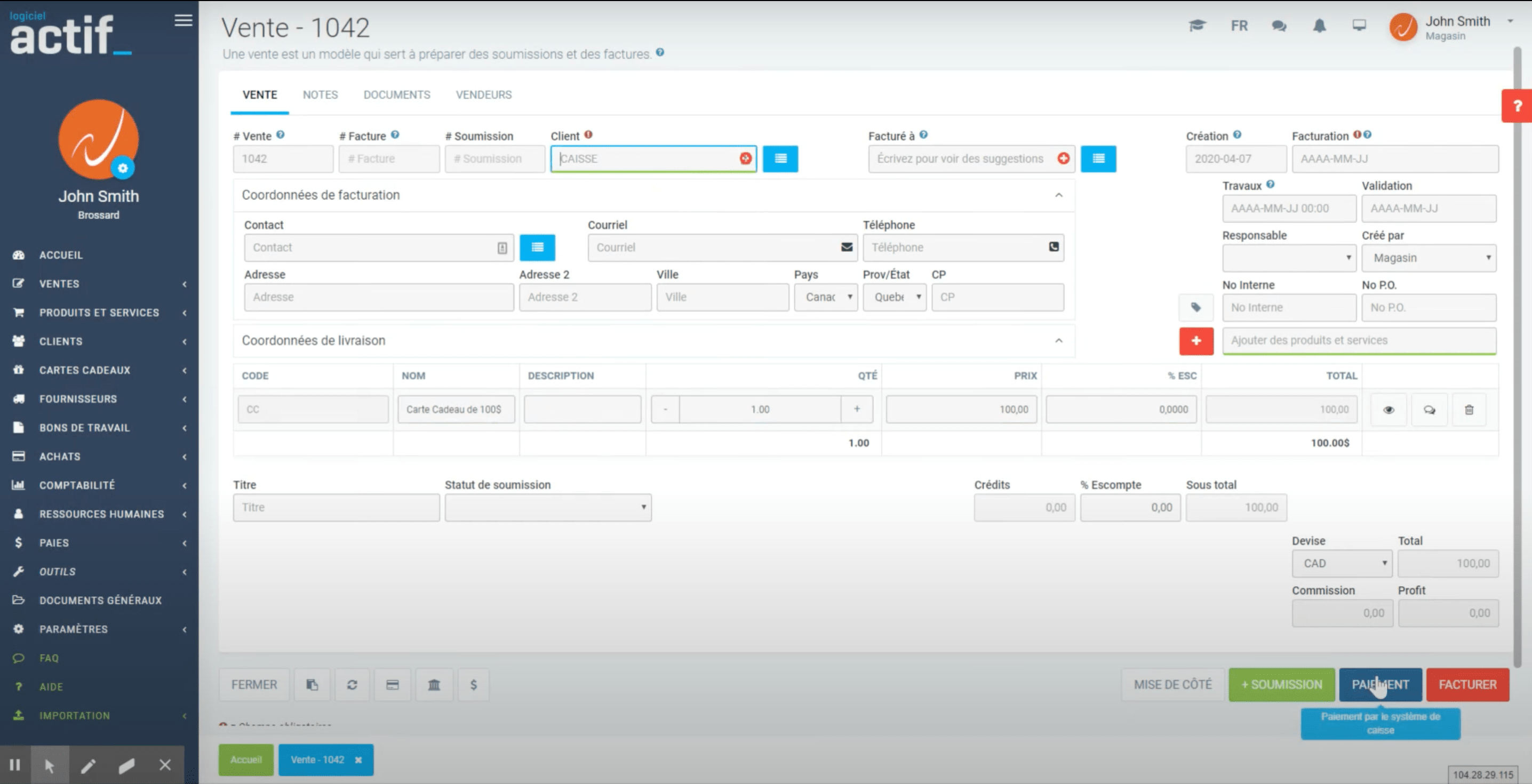Switch to the NOTES tab
1532x784 pixels.
coord(320,94)
